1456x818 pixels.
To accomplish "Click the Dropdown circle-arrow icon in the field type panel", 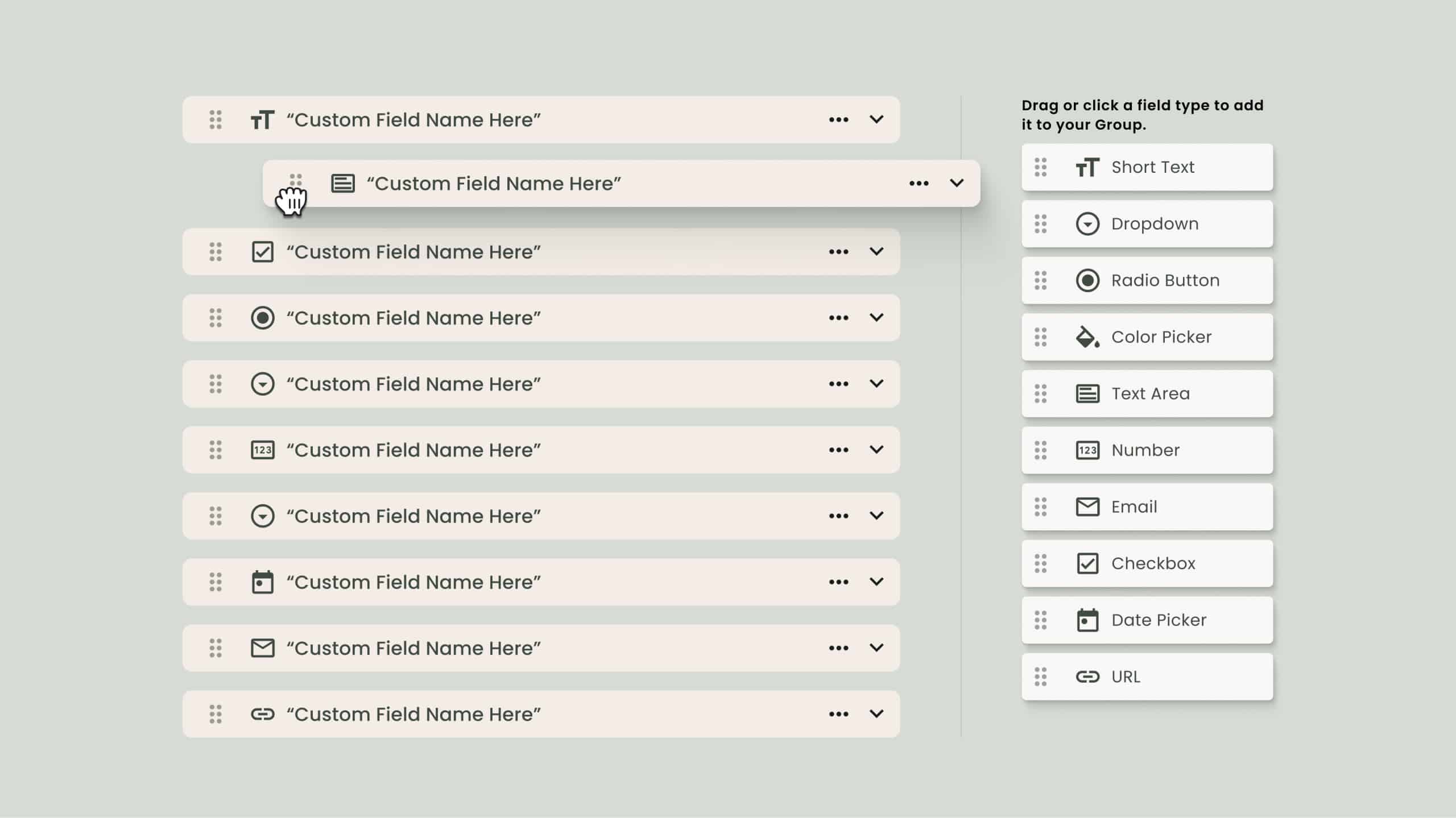I will 1087,224.
